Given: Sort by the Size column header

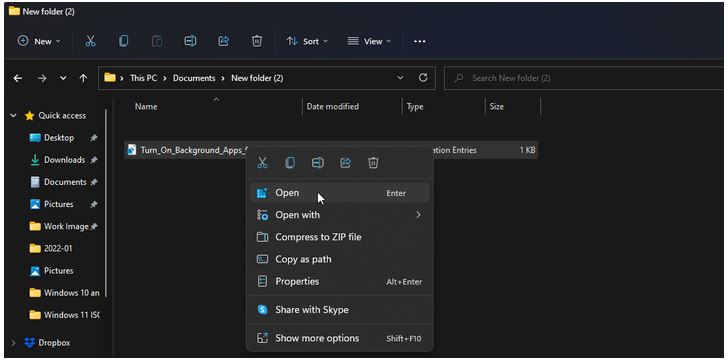Looking at the screenshot, I should [496, 107].
